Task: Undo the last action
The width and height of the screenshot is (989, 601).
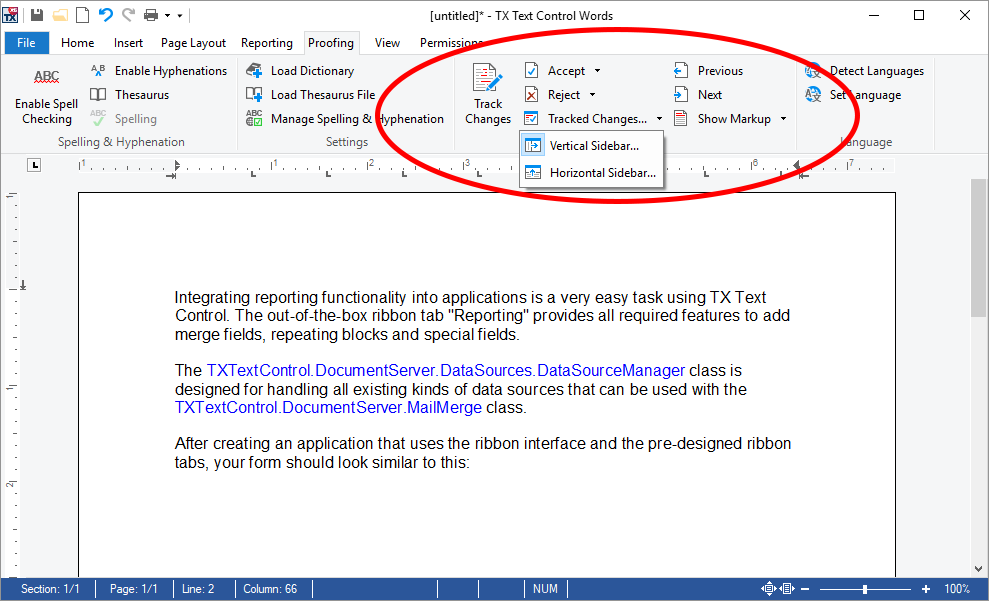Action: click(105, 15)
